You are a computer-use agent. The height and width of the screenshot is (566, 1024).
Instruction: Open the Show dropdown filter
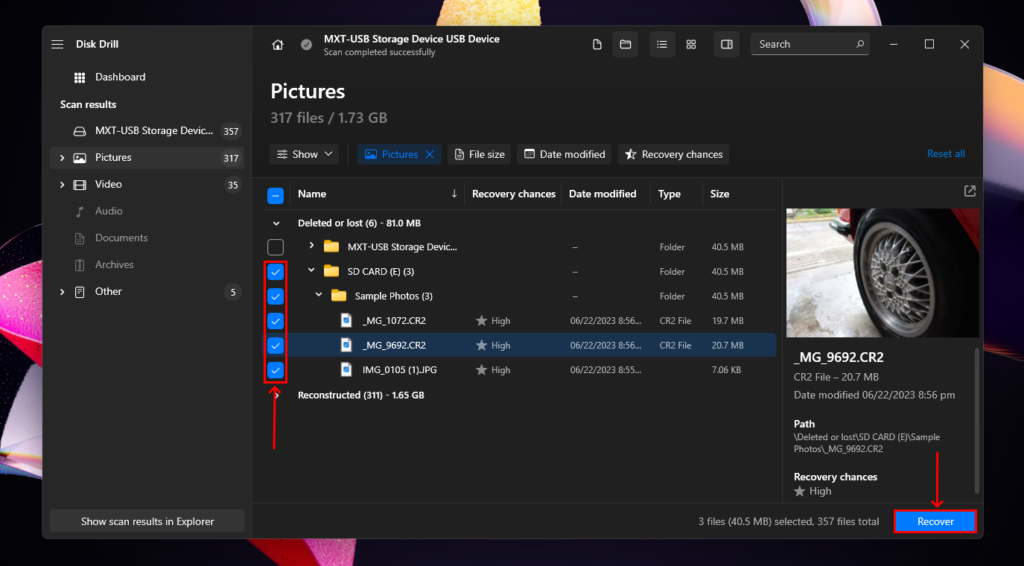pyautogui.click(x=304, y=154)
